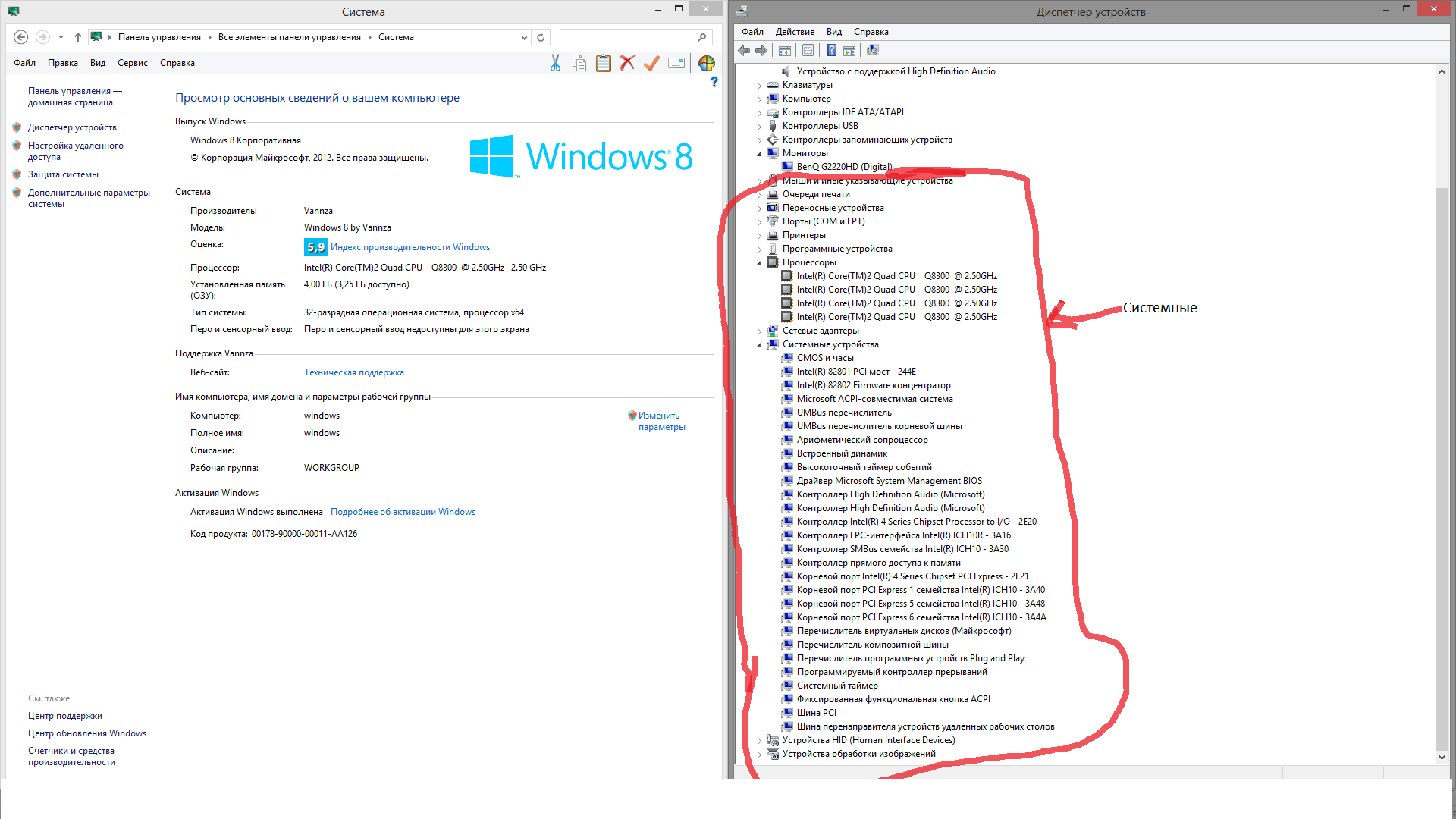Open Вид menu in Device Manager
Screen dimensions: 1456x819
(834, 32)
